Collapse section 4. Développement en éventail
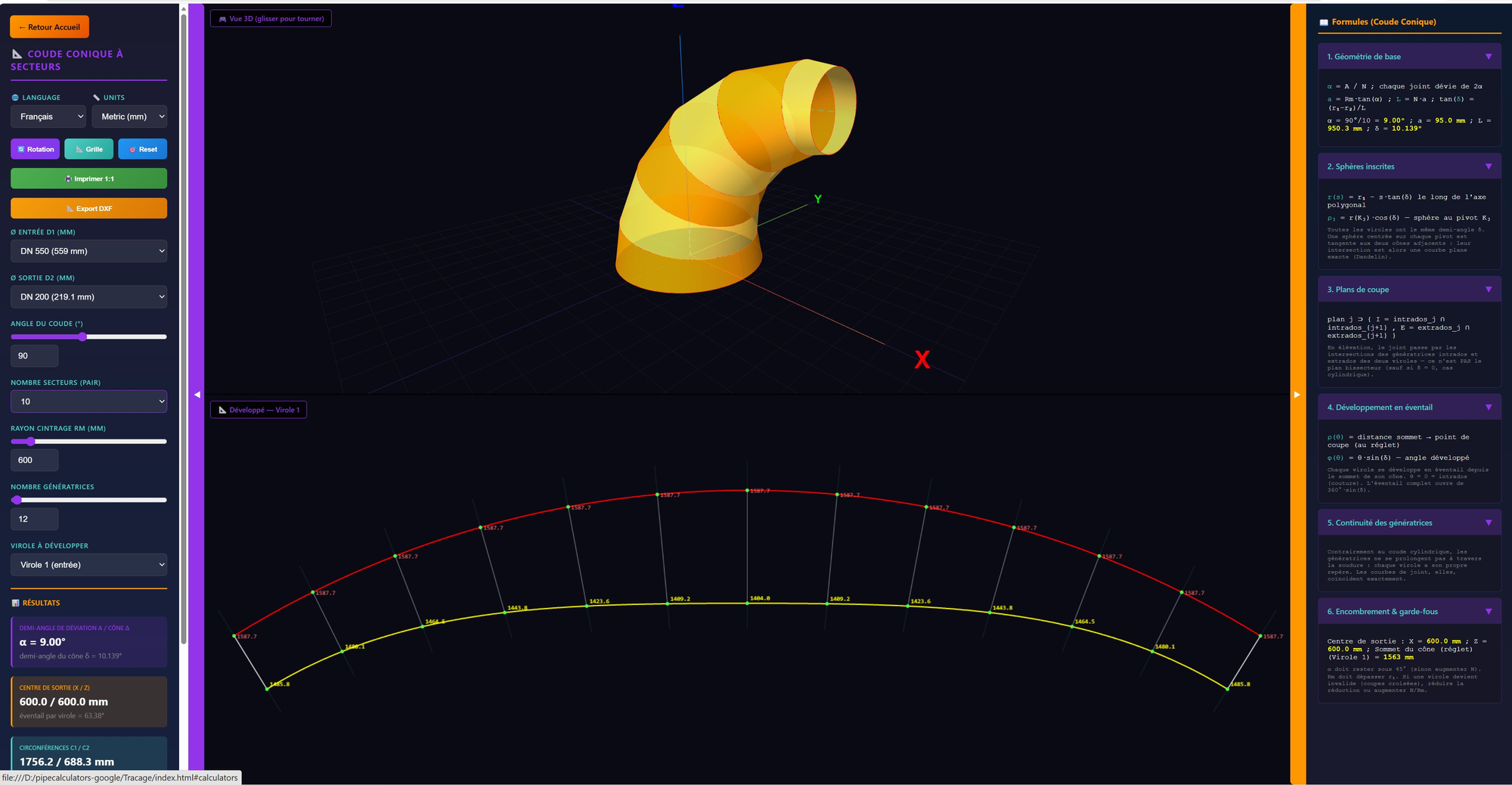 click(1409, 408)
